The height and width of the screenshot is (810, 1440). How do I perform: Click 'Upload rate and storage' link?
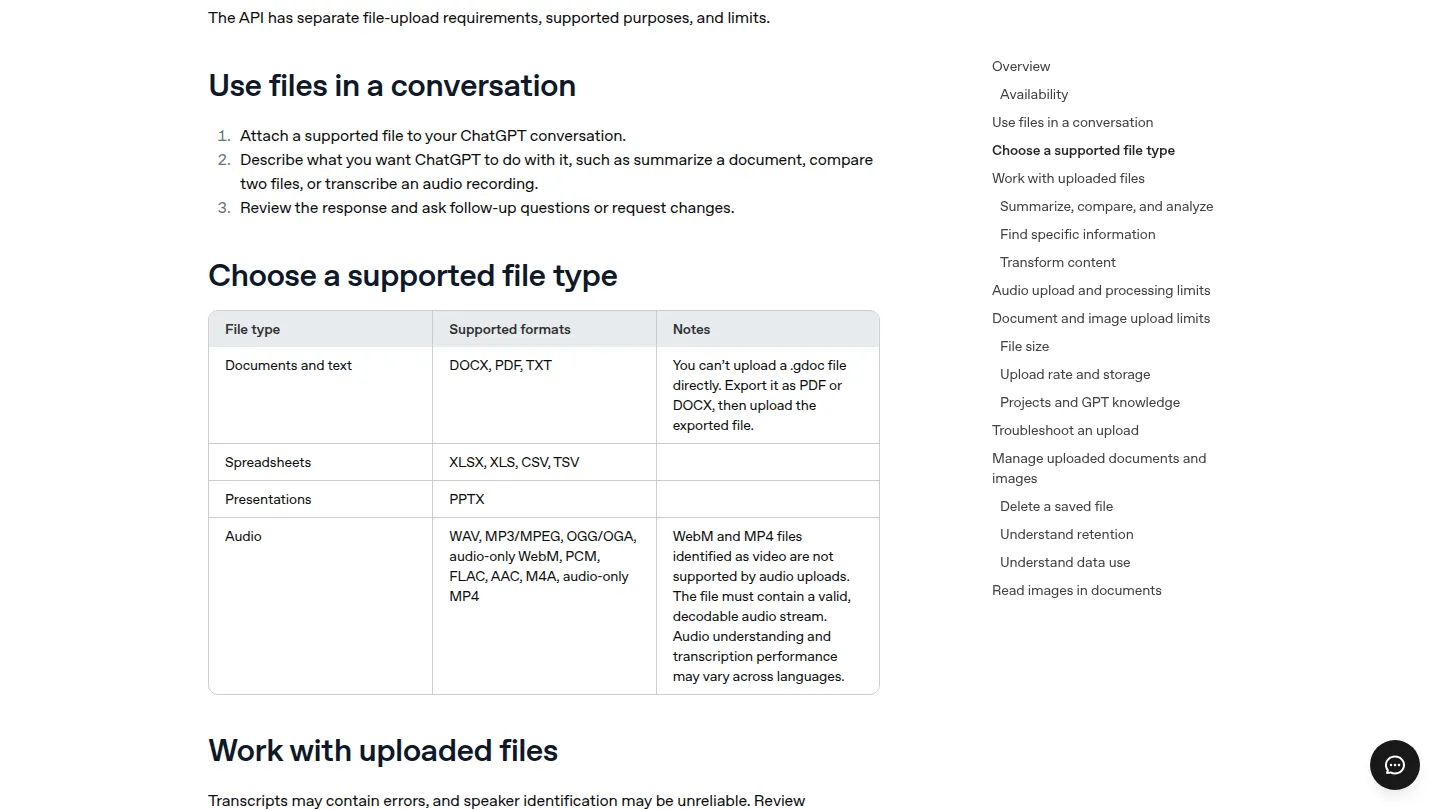coord(1075,374)
